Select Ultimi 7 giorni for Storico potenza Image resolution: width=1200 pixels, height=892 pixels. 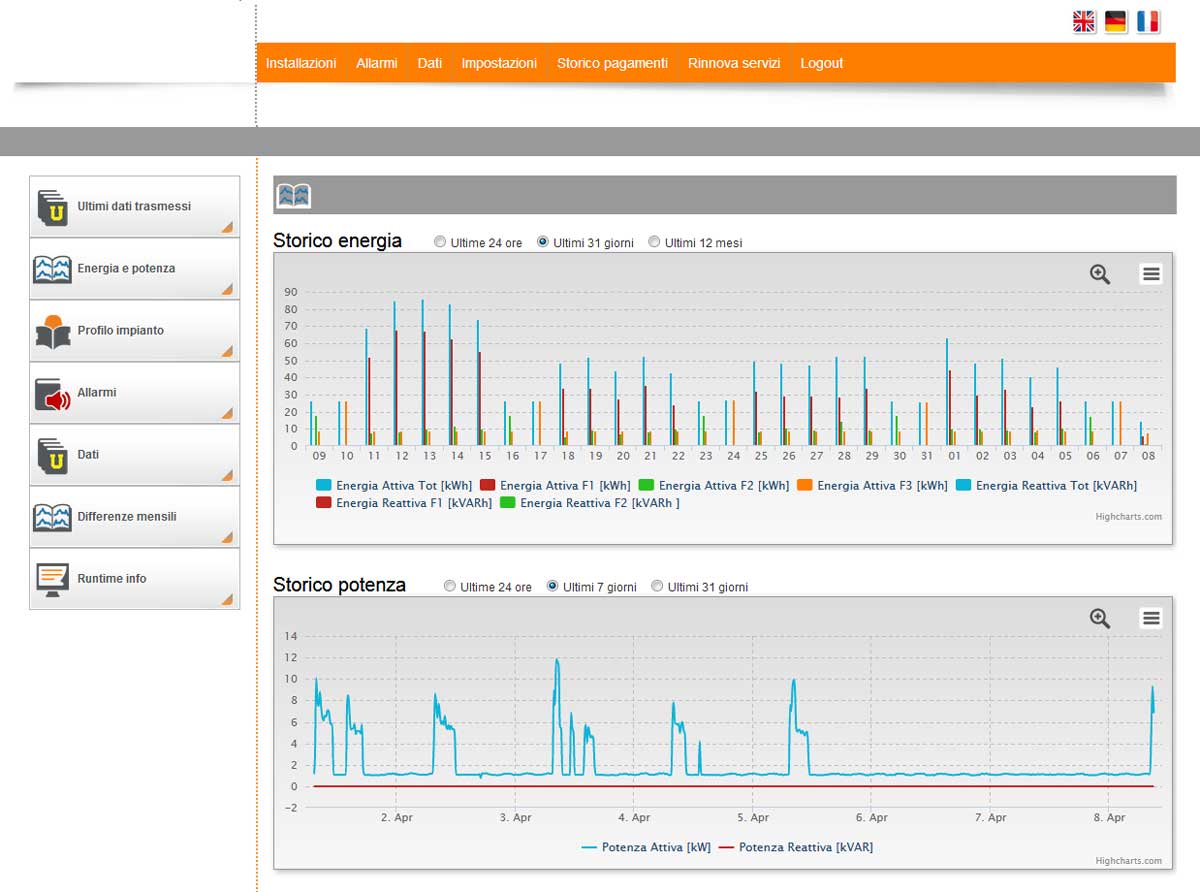pyautogui.click(x=552, y=586)
